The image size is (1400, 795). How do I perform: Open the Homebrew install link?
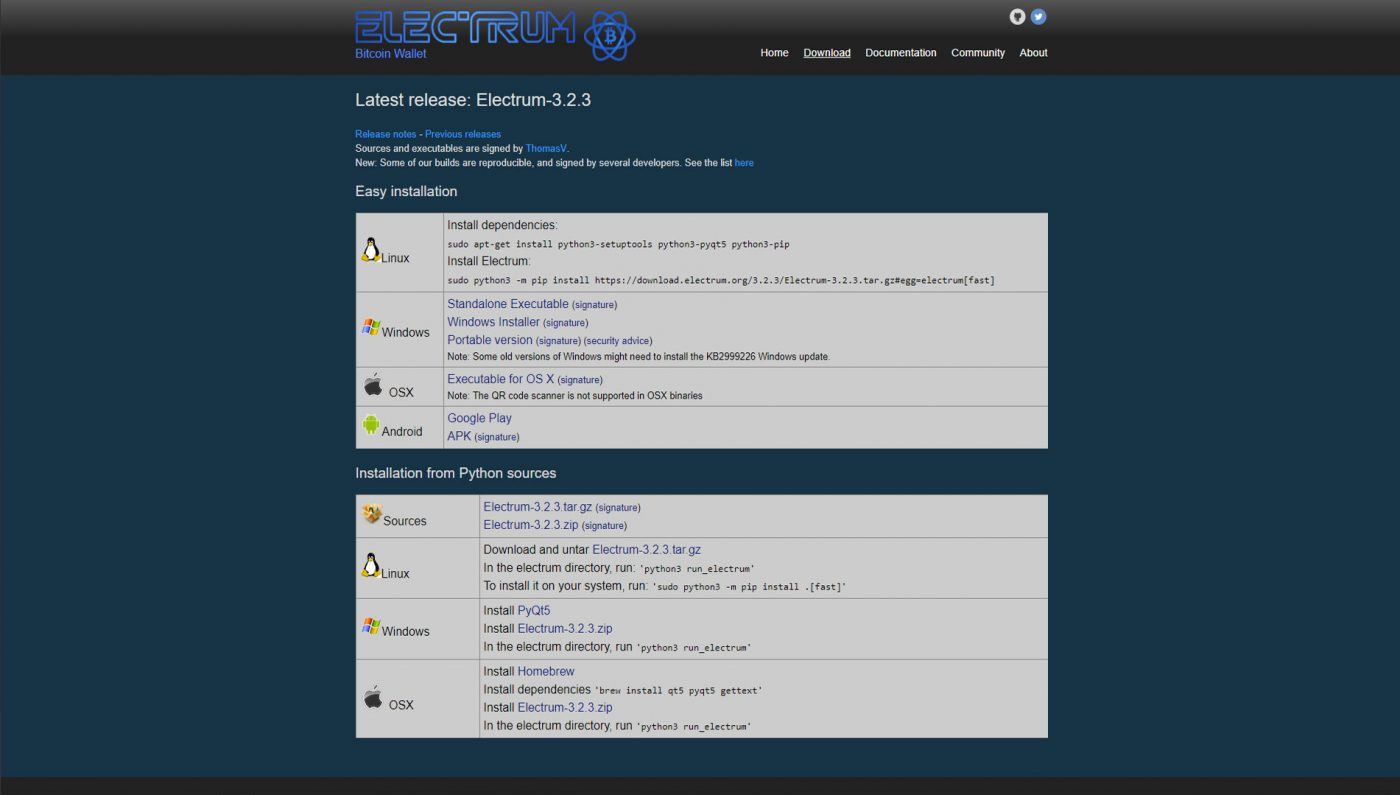(x=546, y=672)
